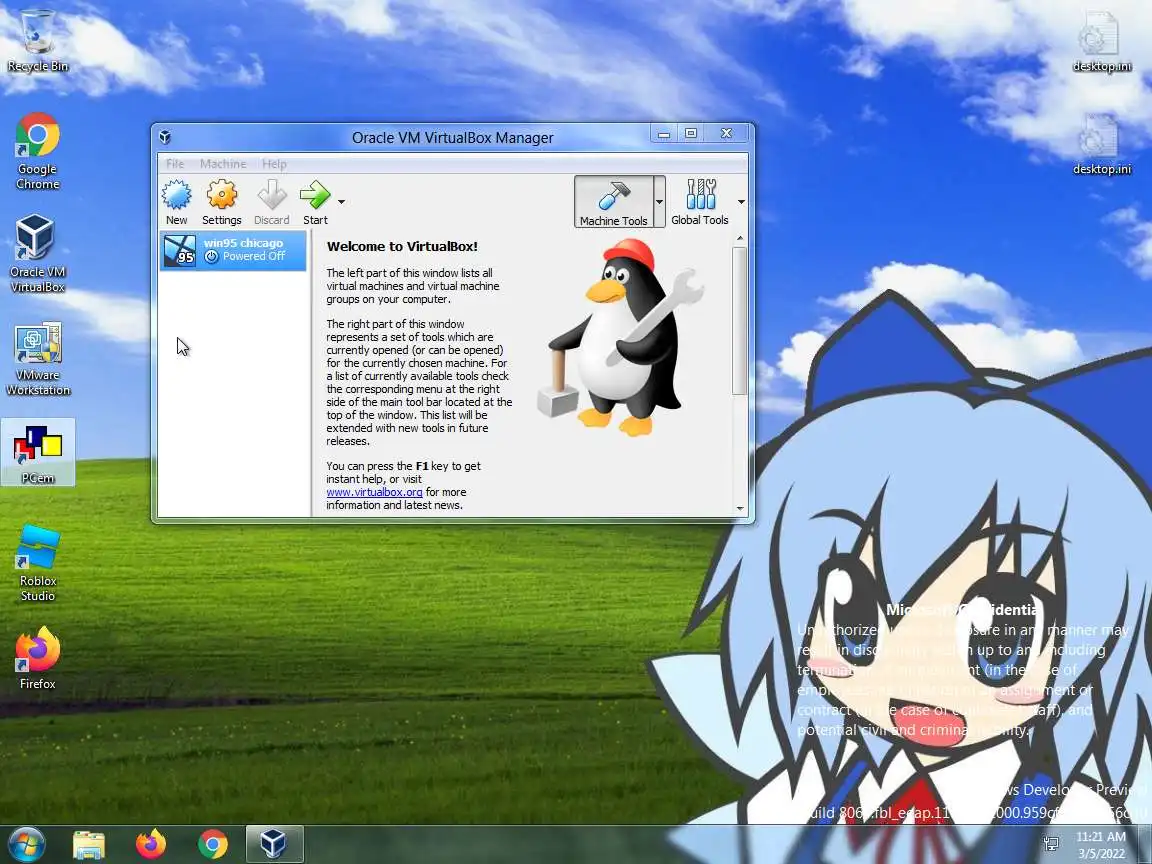The height and width of the screenshot is (864, 1152).
Task: Start the win95 chicago machine
Action: click(x=315, y=202)
